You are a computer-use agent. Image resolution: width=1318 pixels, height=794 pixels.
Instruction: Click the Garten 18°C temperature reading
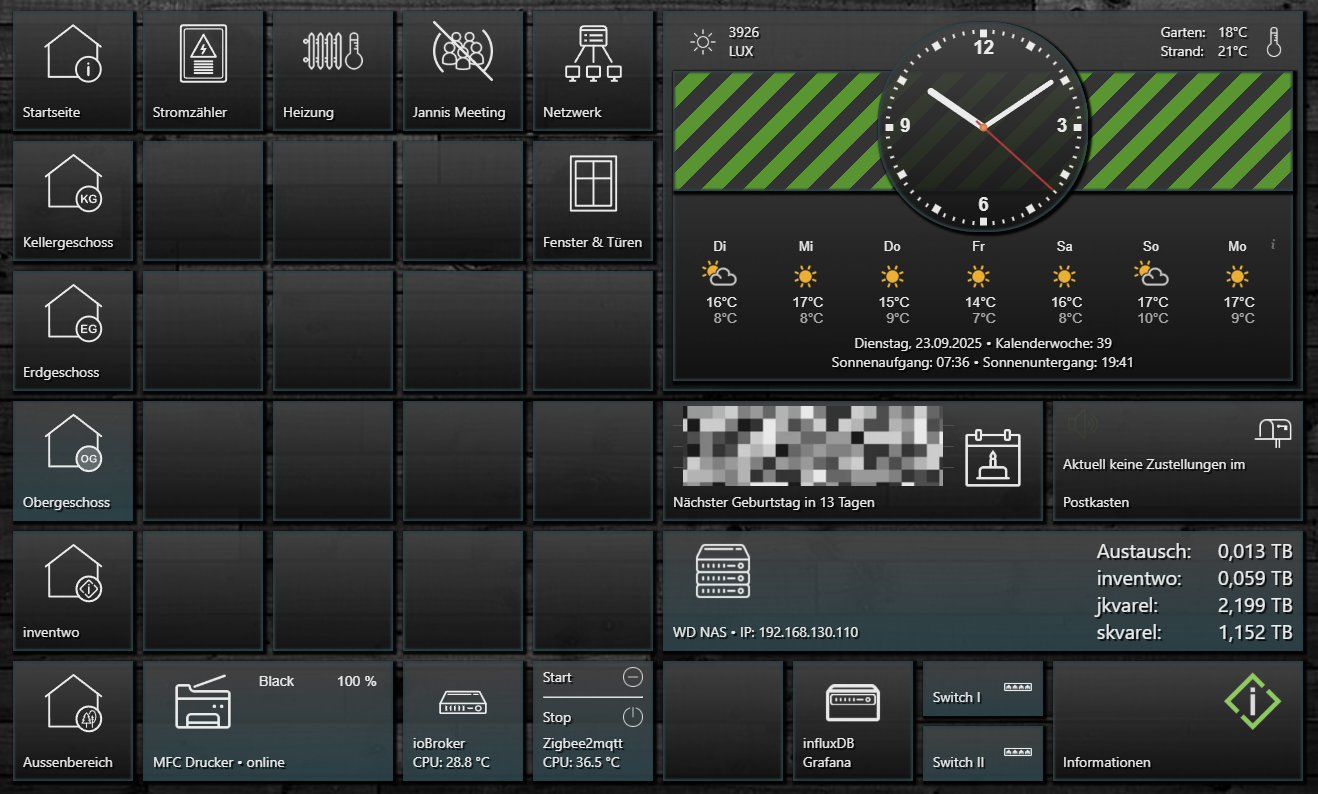pyautogui.click(x=1204, y=32)
